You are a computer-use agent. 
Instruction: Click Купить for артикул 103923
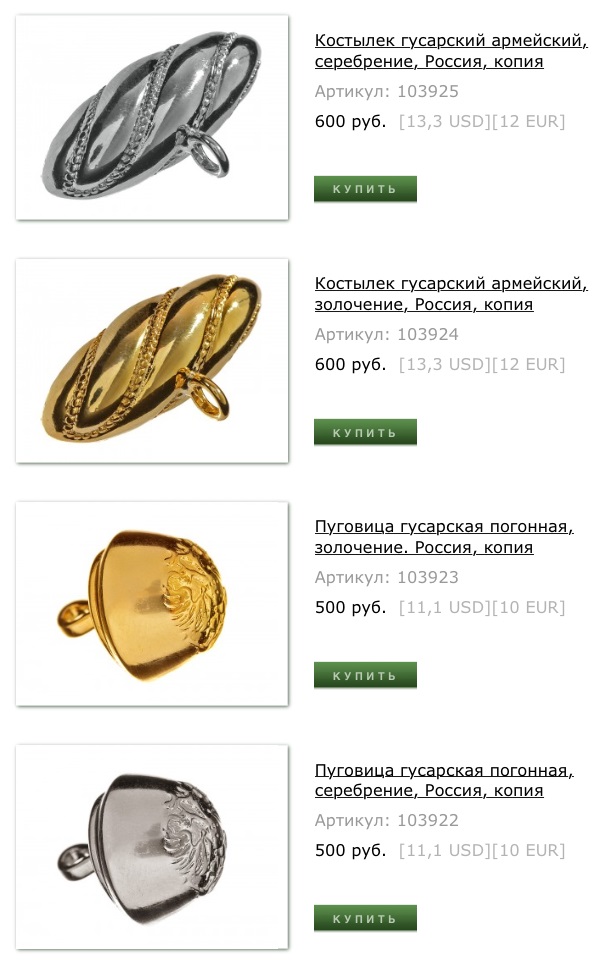(x=365, y=675)
